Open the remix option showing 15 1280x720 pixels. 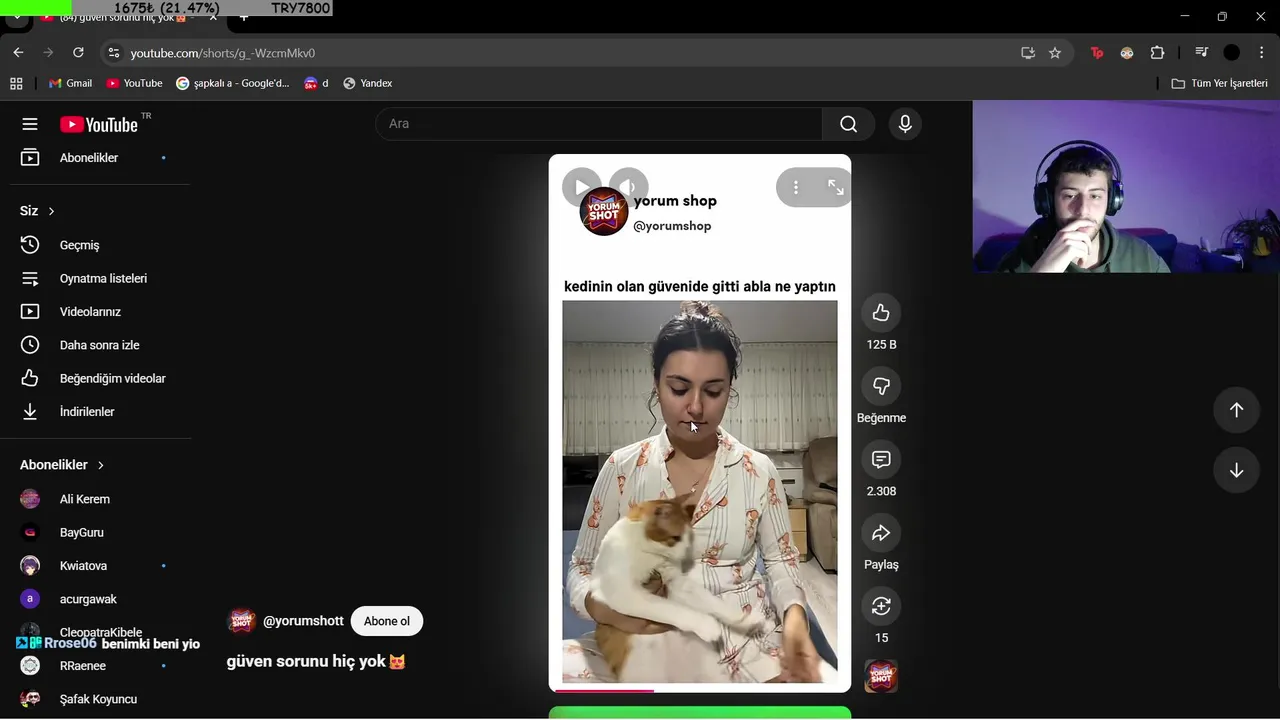pos(881,606)
